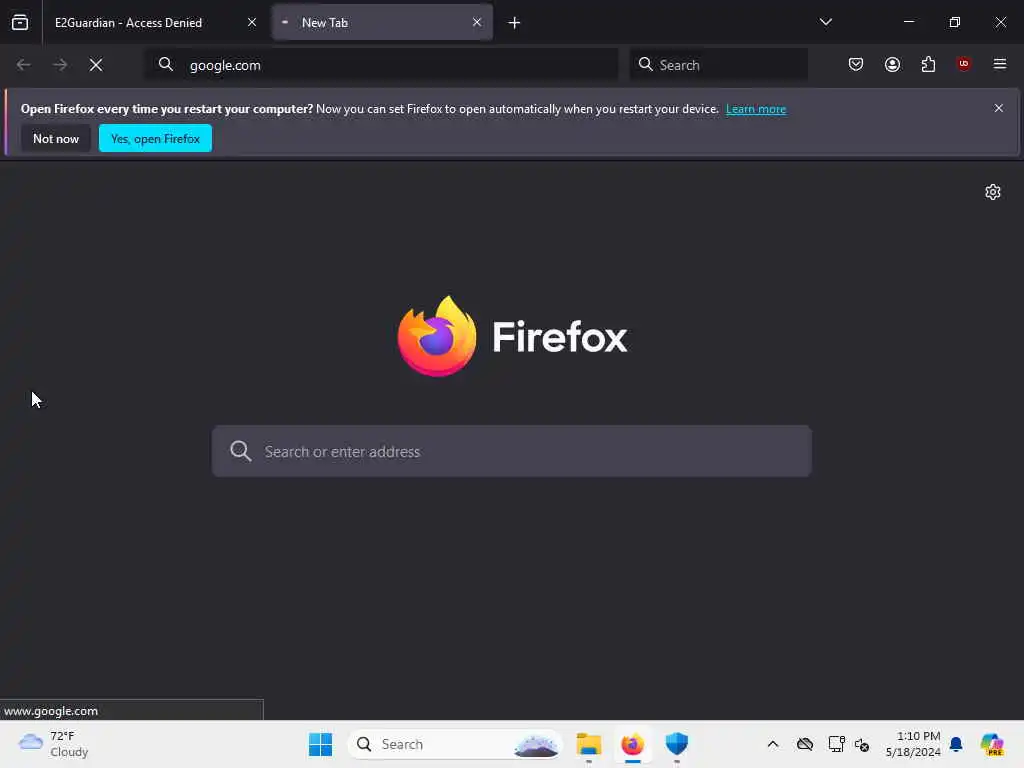The height and width of the screenshot is (768, 1024).
Task: Select the New Tab tab
Action: point(382,22)
